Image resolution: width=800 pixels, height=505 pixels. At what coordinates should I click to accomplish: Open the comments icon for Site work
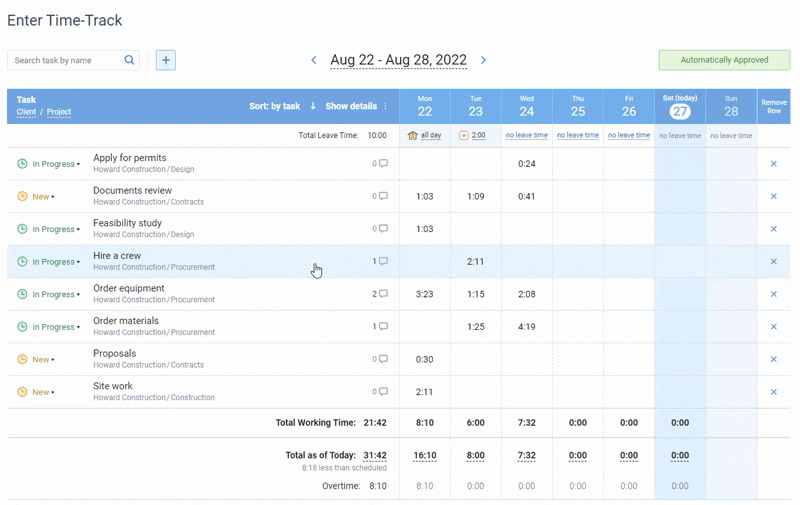pyautogui.click(x=383, y=392)
